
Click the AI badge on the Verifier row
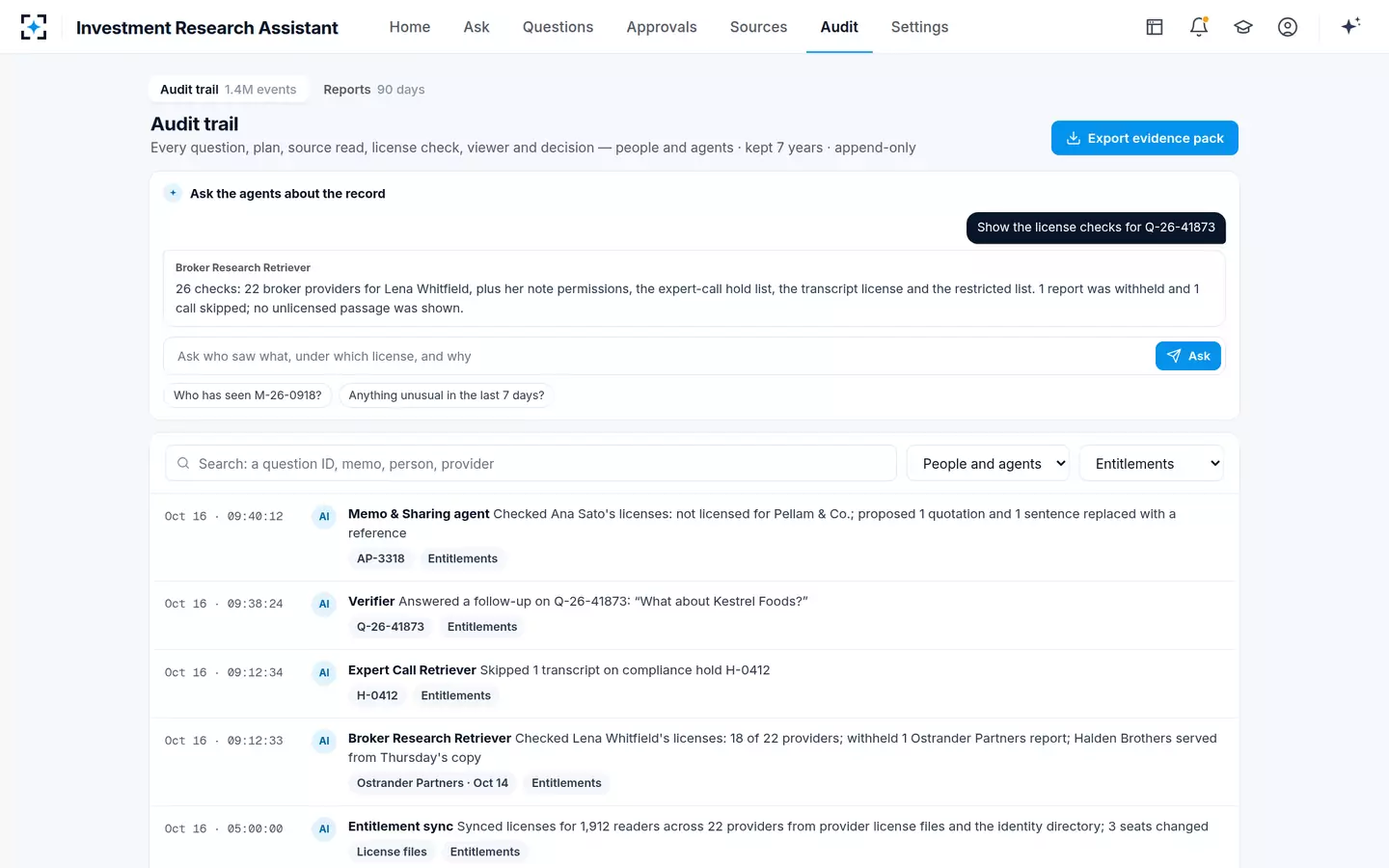tap(324, 604)
